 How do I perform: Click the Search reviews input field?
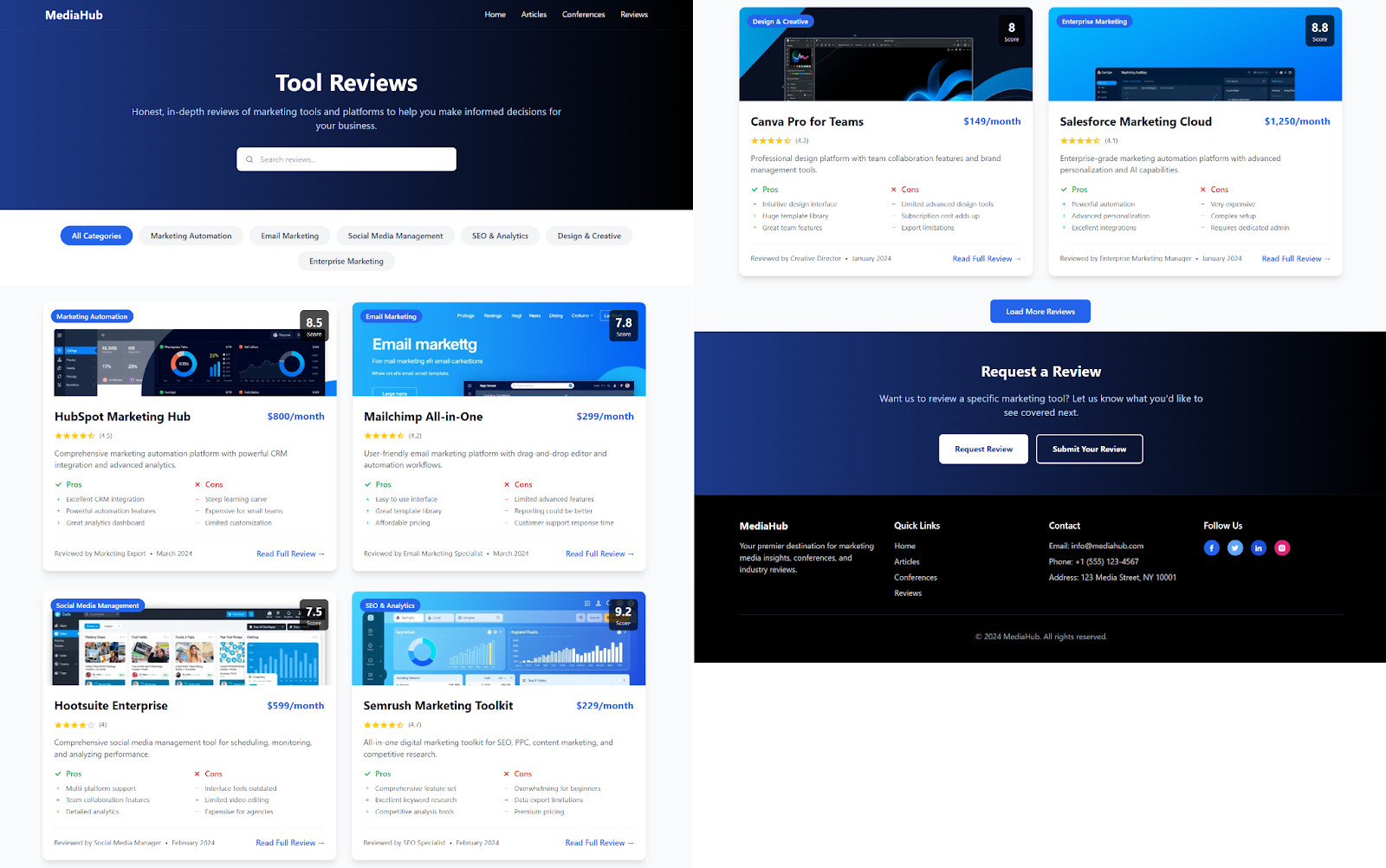(x=346, y=159)
